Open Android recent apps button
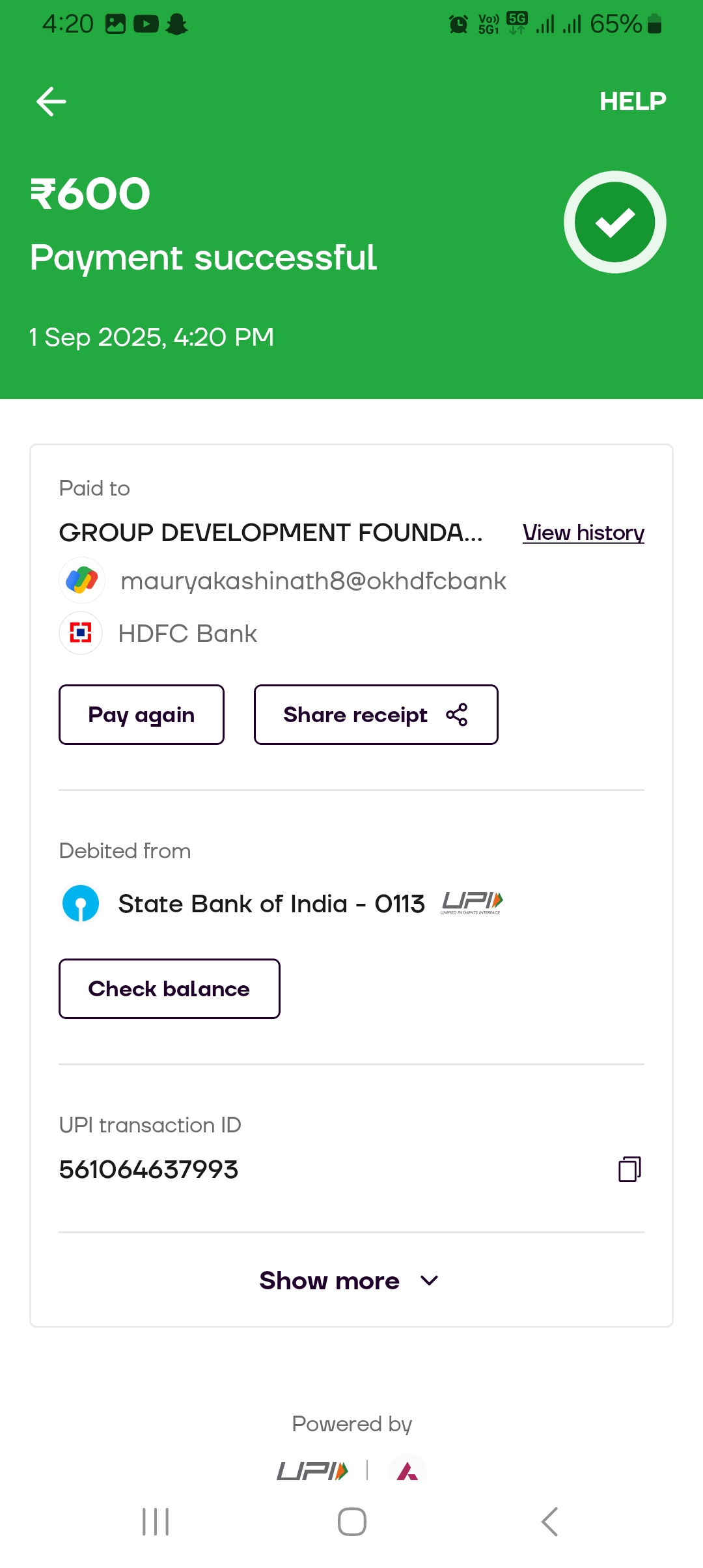 [x=156, y=1522]
